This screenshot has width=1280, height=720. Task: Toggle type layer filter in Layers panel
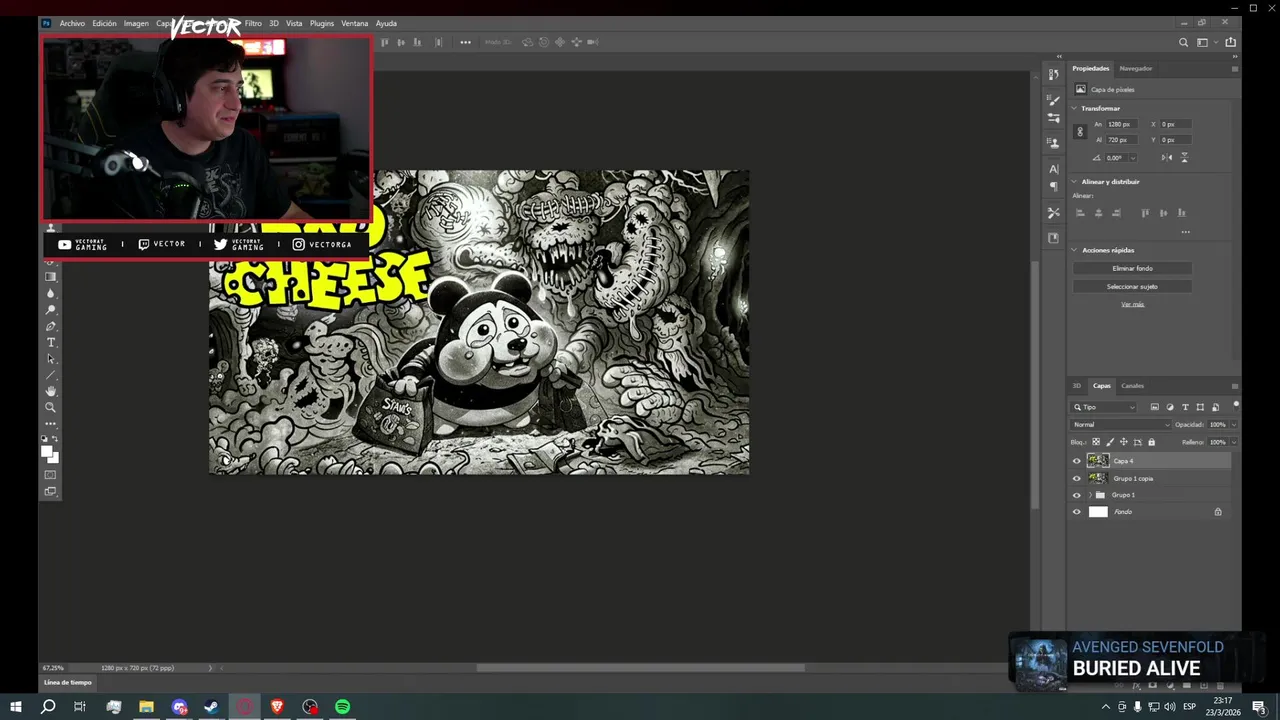coord(1185,407)
